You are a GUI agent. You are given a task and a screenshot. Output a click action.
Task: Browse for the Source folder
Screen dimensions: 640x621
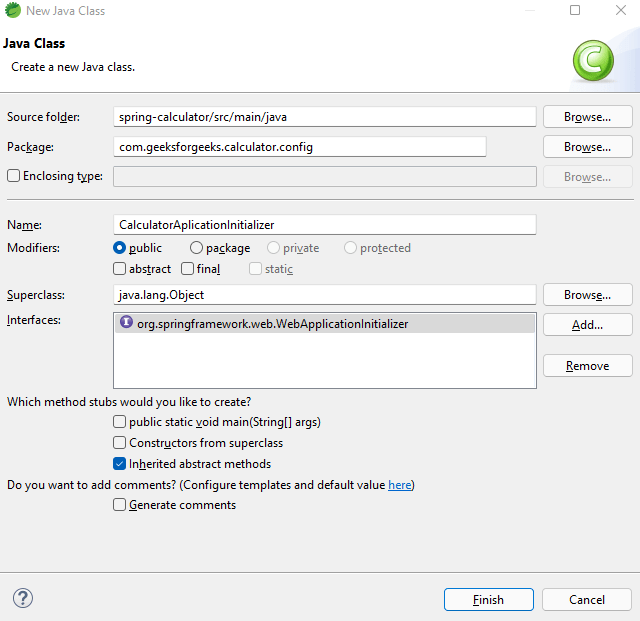(587, 117)
